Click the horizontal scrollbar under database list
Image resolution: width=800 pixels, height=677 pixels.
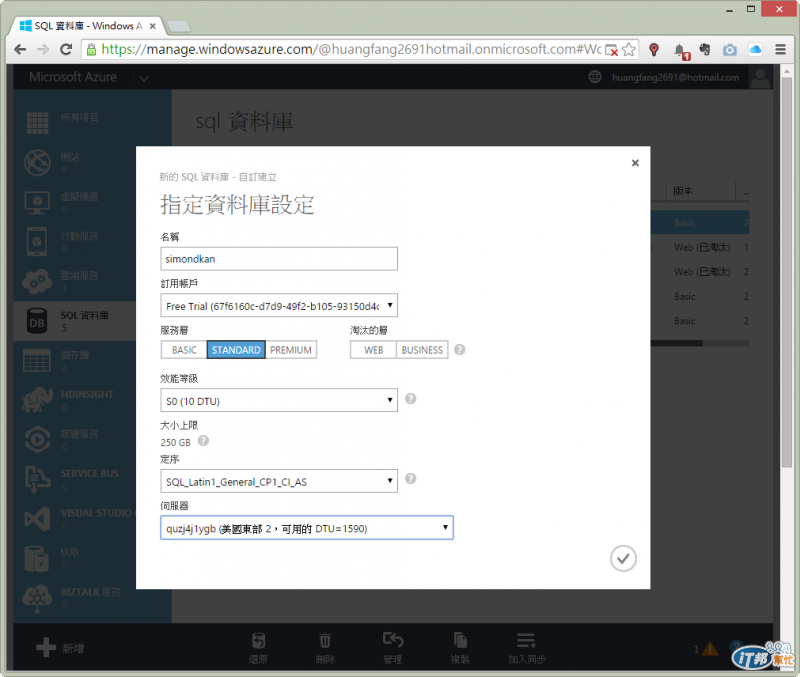[x=677, y=343]
